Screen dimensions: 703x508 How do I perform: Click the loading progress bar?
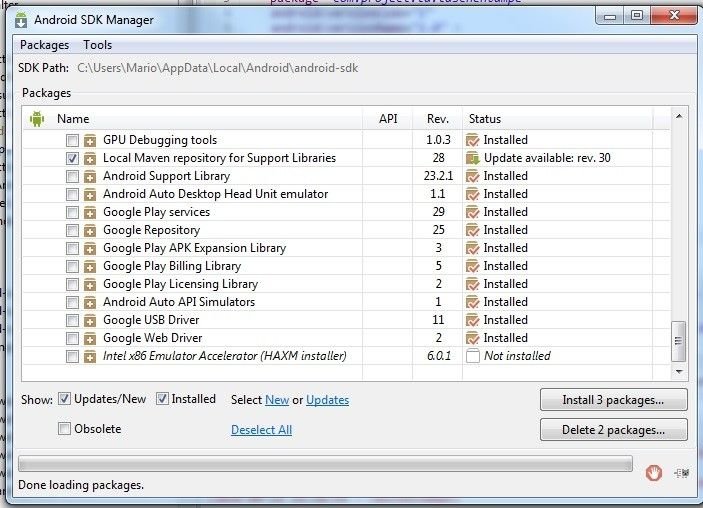pyautogui.click(x=325, y=464)
